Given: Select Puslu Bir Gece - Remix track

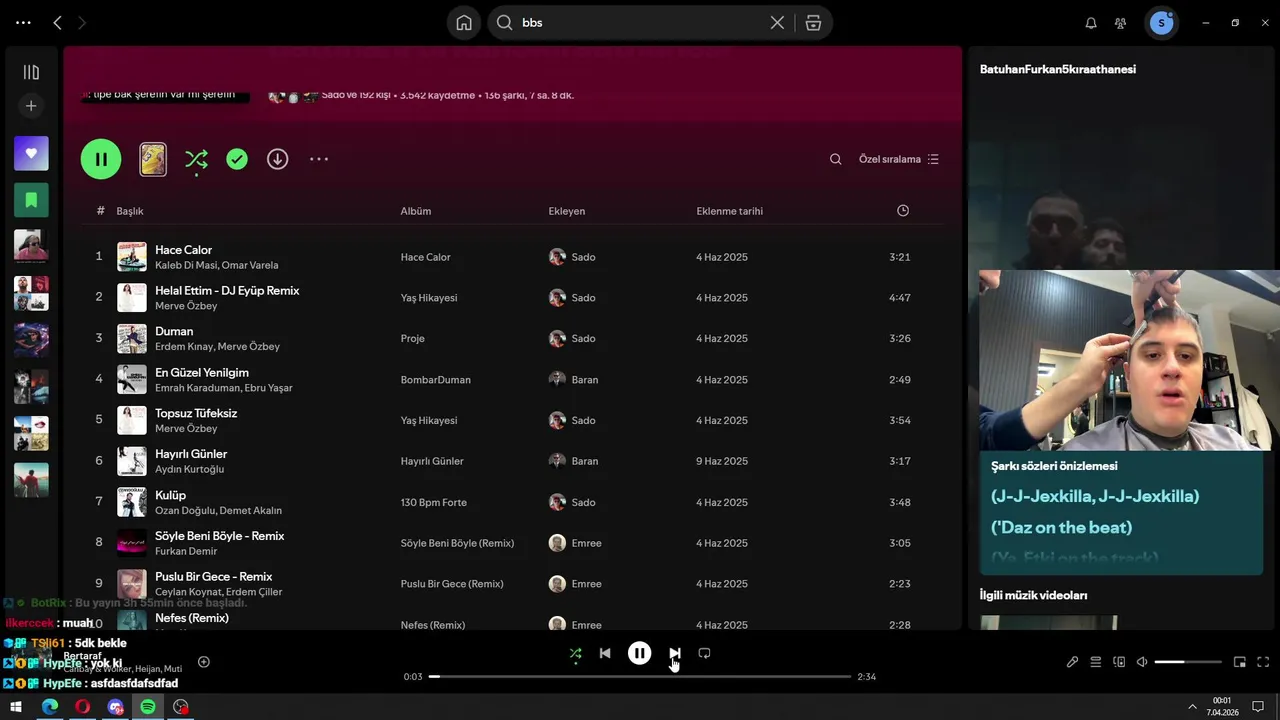Looking at the screenshot, I should point(214,577).
